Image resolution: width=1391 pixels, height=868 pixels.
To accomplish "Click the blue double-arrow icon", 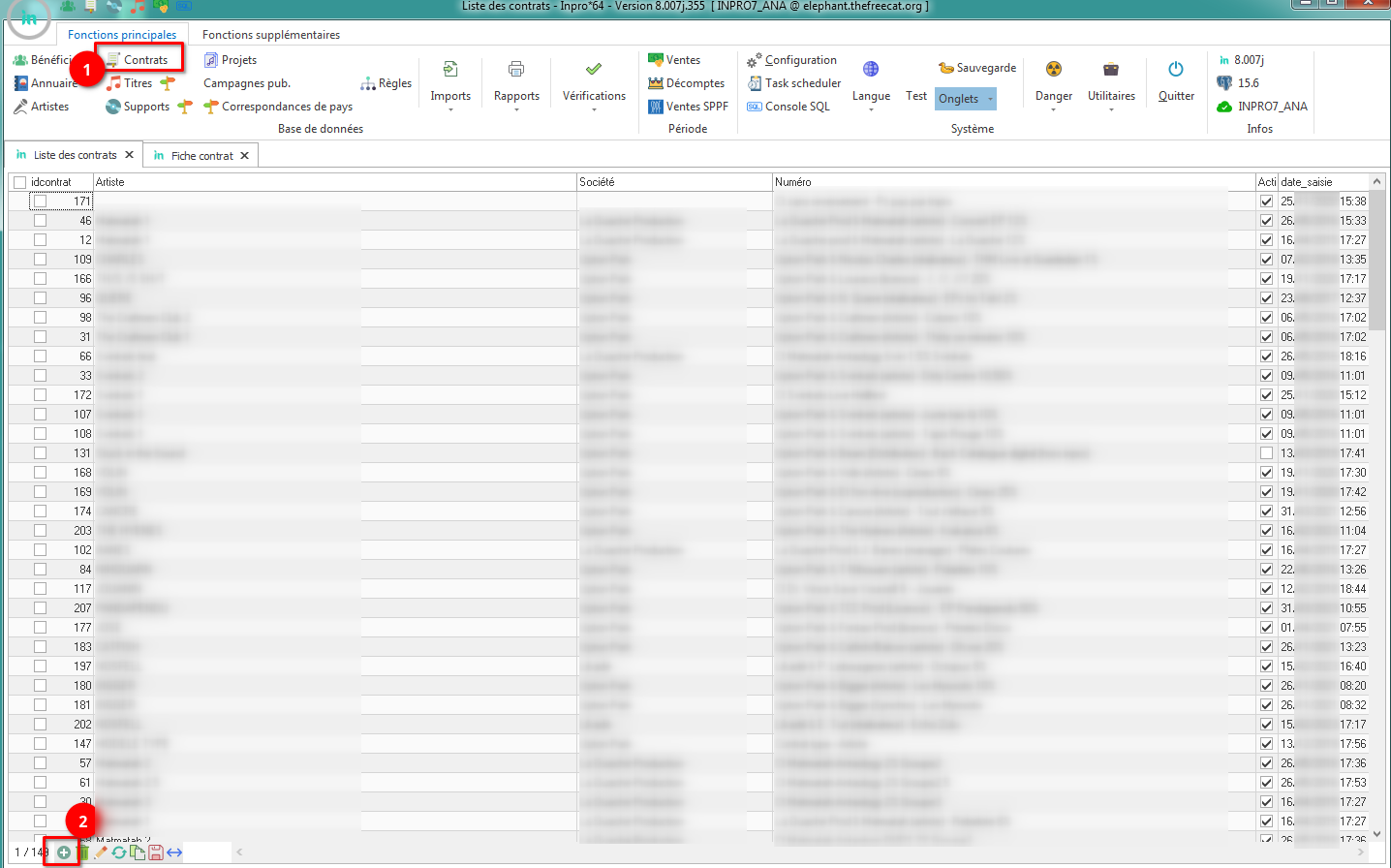I will [174, 852].
